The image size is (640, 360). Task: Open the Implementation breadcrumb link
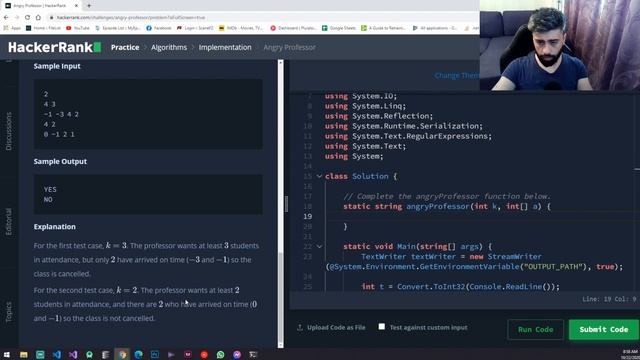click(x=225, y=47)
